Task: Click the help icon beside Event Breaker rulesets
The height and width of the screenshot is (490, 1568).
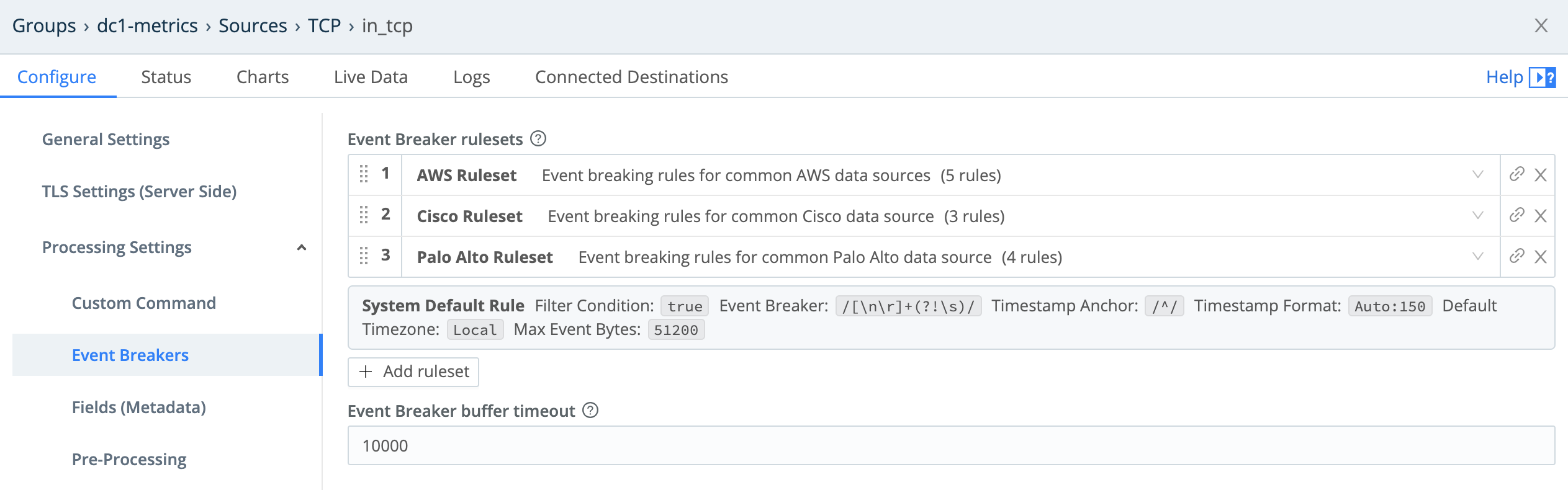Action: pyautogui.click(x=538, y=139)
